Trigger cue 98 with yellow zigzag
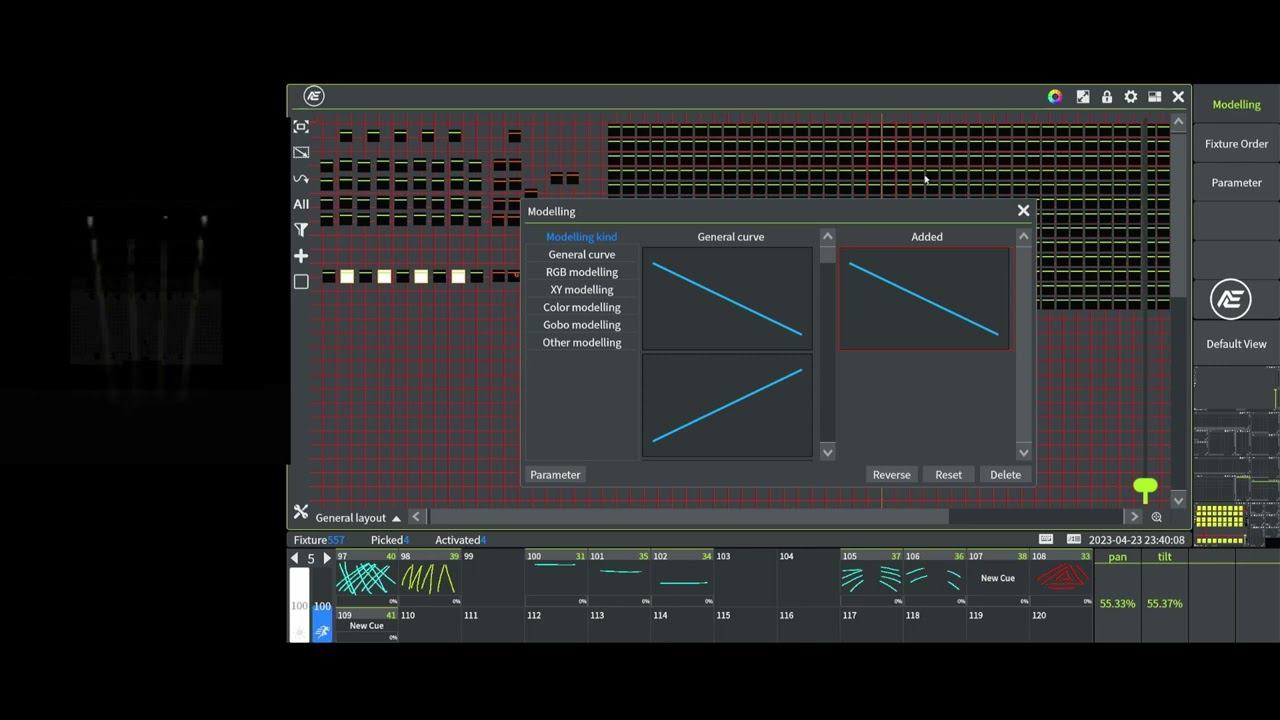 tap(429, 578)
